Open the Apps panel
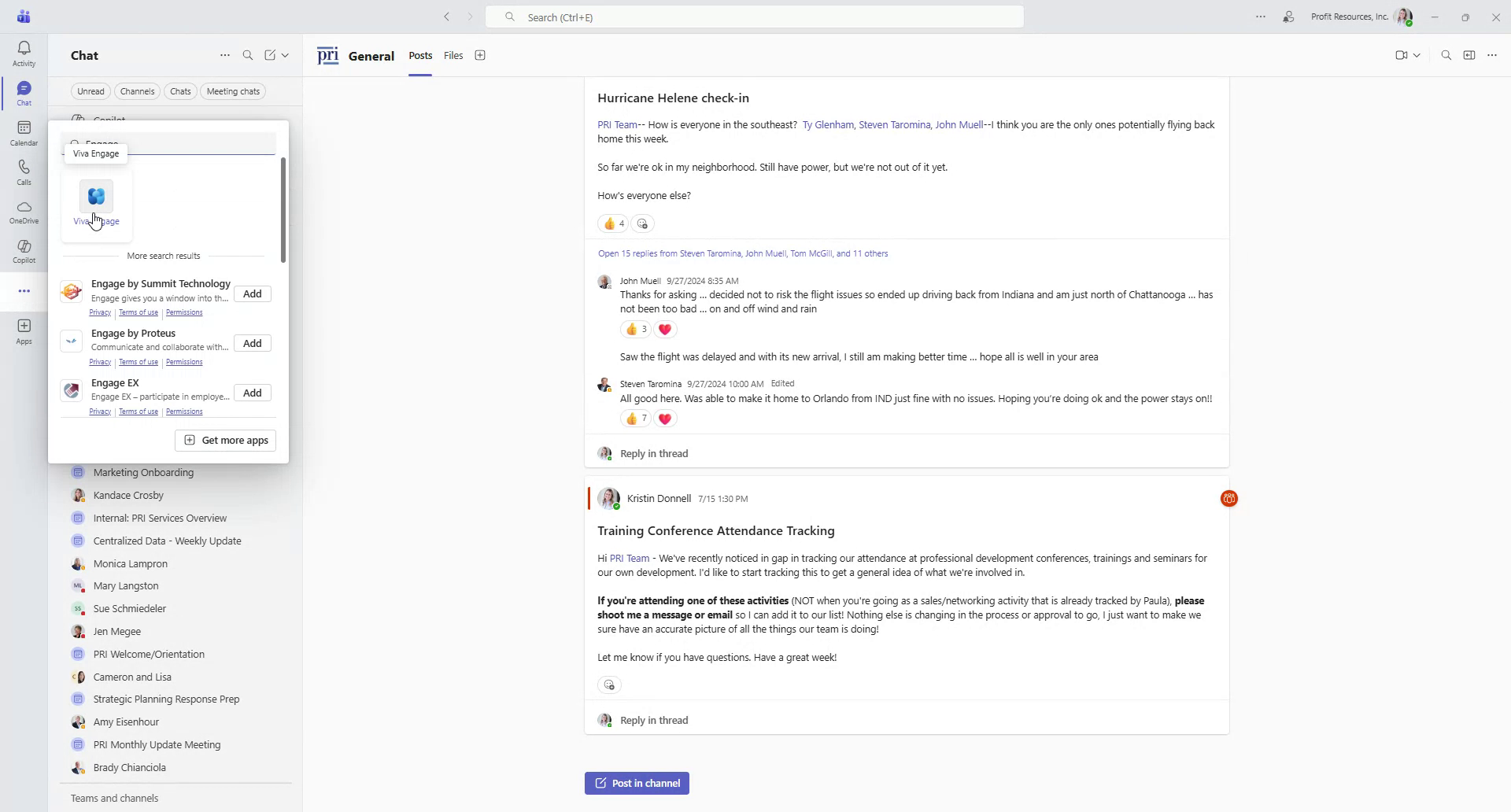This screenshot has width=1511, height=812. point(24,330)
